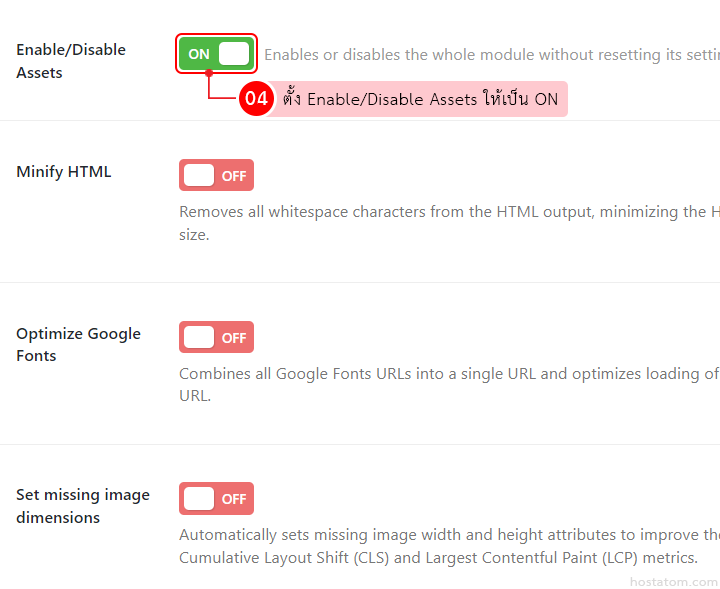Viewport: 720px width, 589px height.
Task: Select the "Set missing image dimensions" label
Action: click(82, 506)
